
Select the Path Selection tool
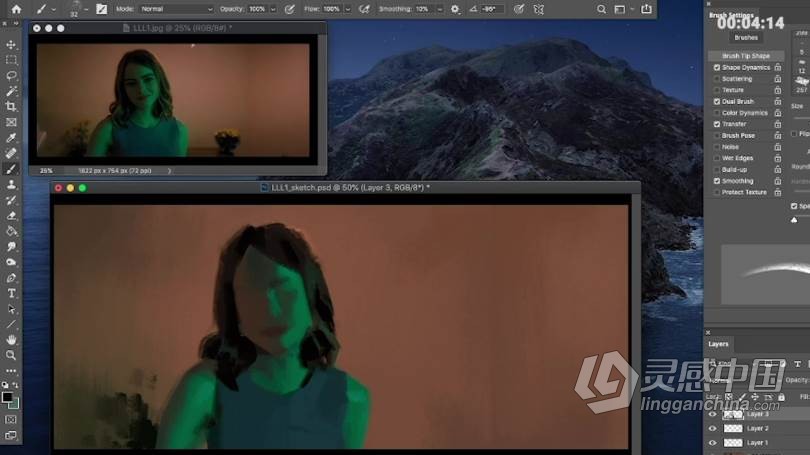pyautogui.click(x=11, y=309)
